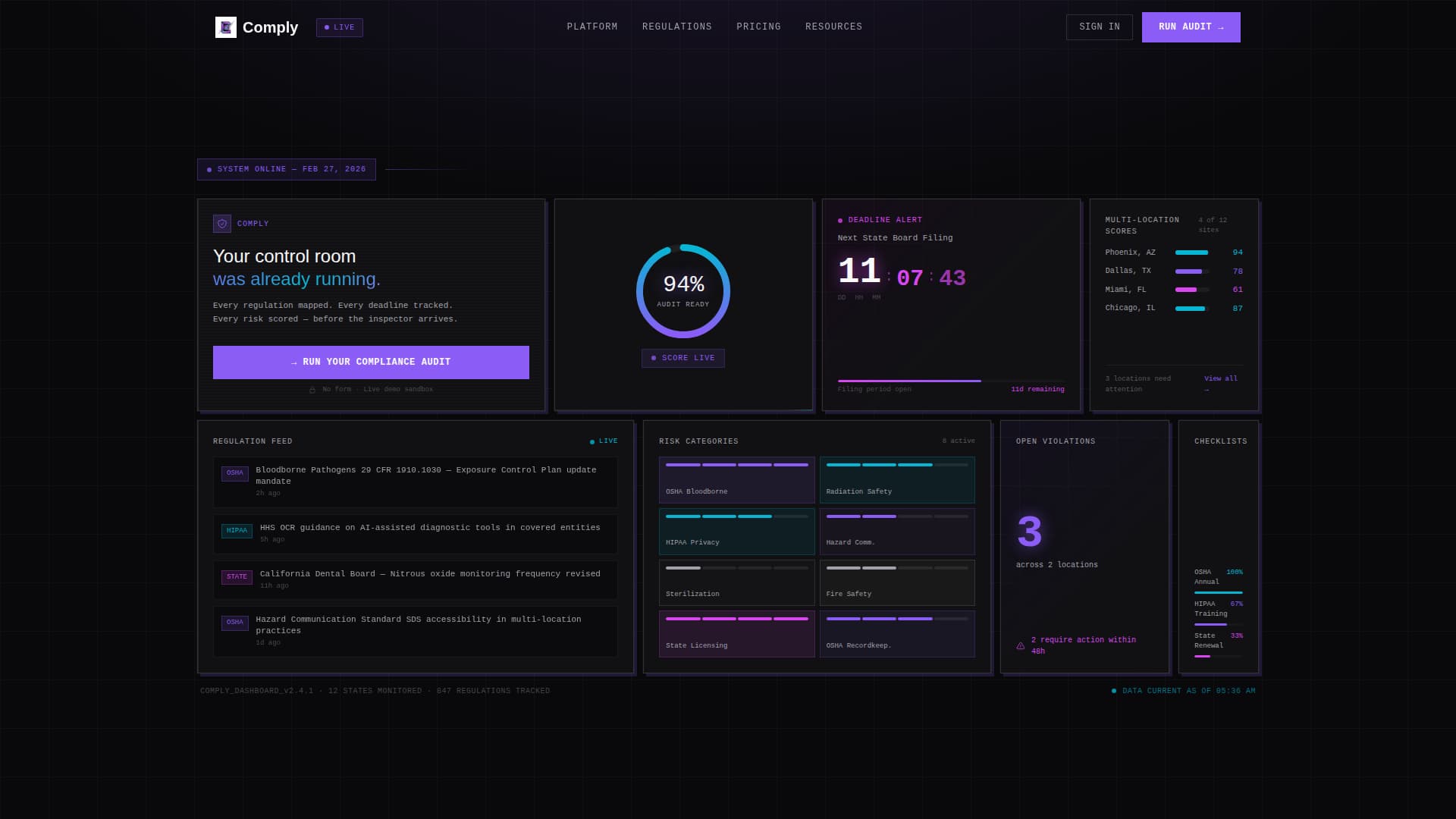Click the Score Live badge

coord(683,358)
